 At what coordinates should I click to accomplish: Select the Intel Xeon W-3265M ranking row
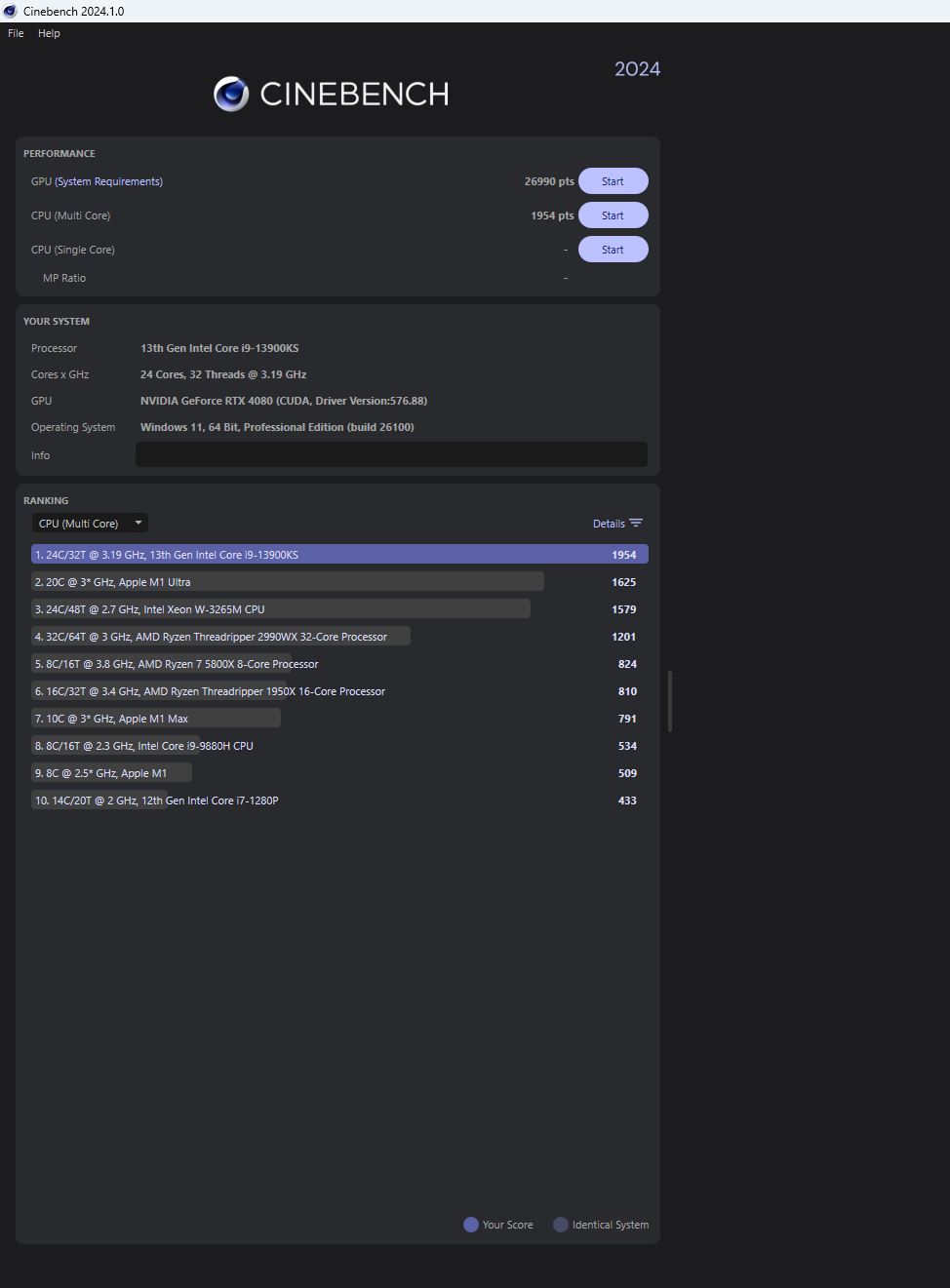tap(339, 609)
